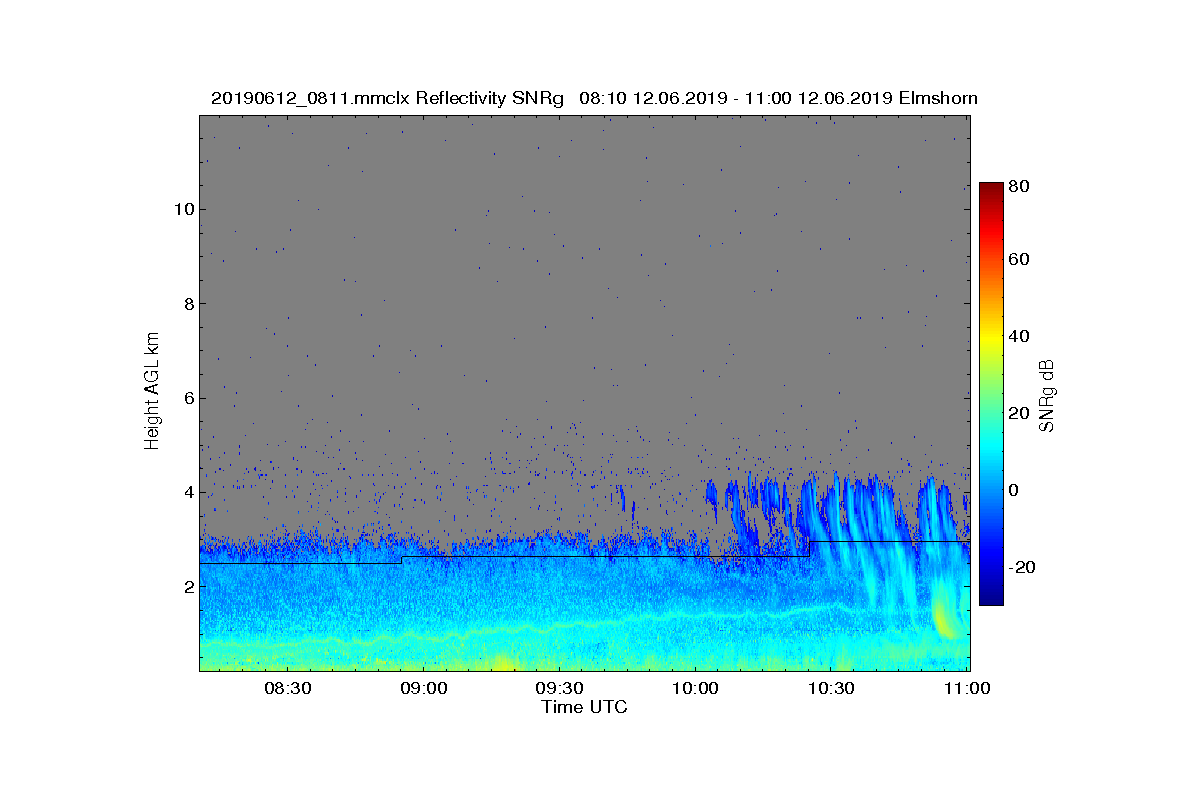Viewport: 1200px width, 800px height.
Task: Click the height tick label 6
Action: tap(187, 398)
